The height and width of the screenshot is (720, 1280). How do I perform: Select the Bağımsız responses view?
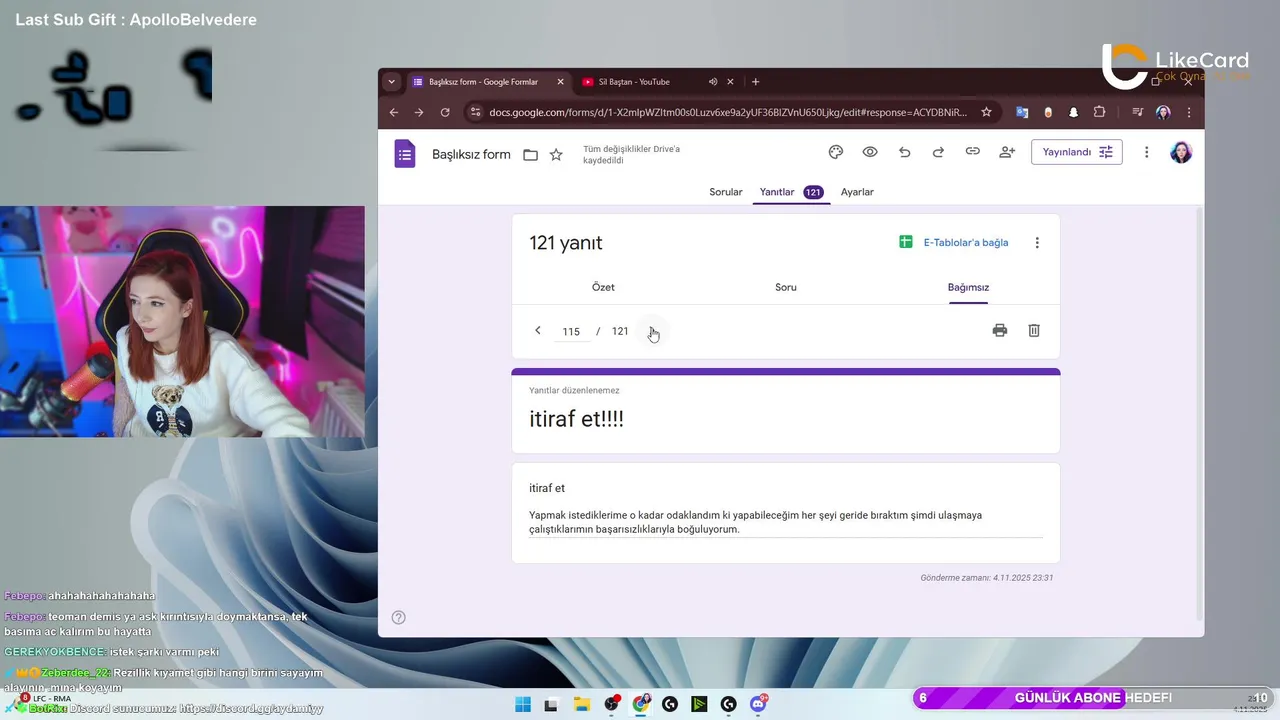(x=968, y=287)
